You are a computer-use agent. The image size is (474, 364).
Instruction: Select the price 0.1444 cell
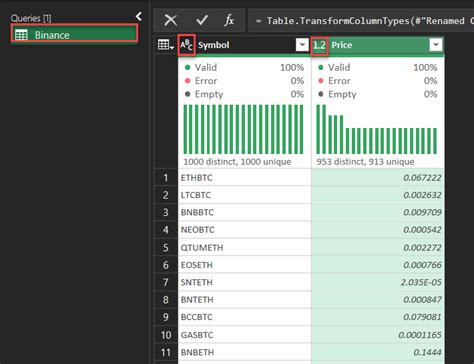click(377, 352)
